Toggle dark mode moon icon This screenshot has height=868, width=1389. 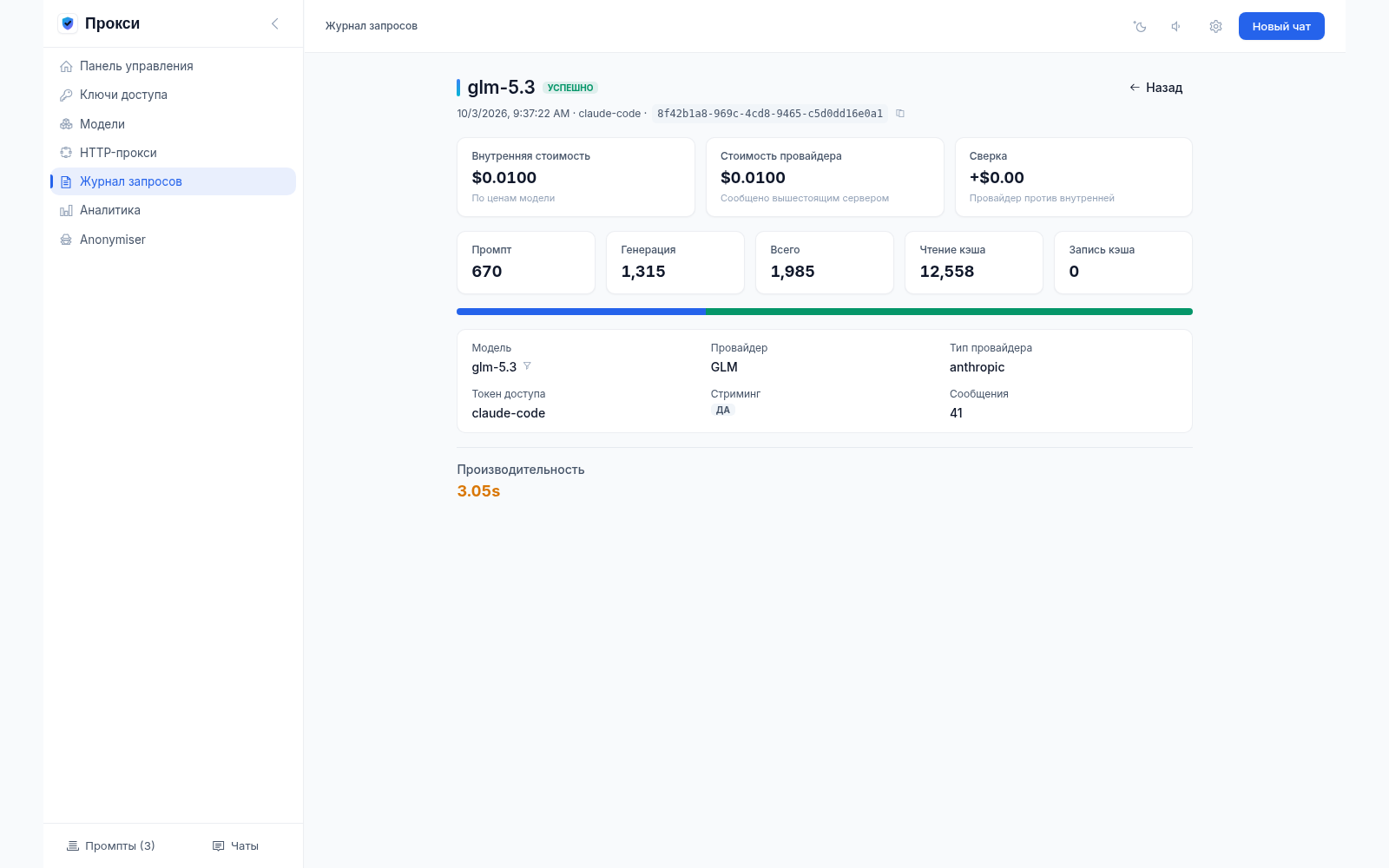click(x=1140, y=26)
